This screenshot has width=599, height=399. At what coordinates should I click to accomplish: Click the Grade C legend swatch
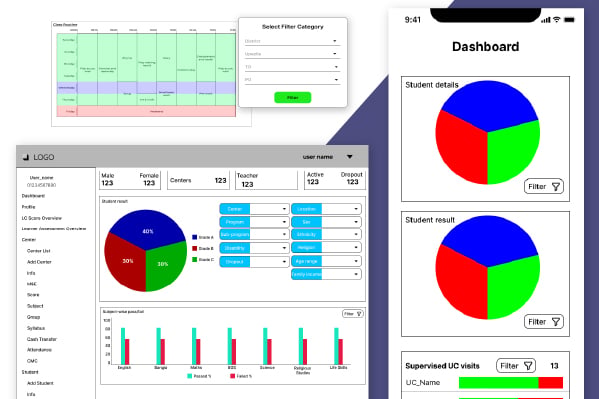click(x=194, y=260)
